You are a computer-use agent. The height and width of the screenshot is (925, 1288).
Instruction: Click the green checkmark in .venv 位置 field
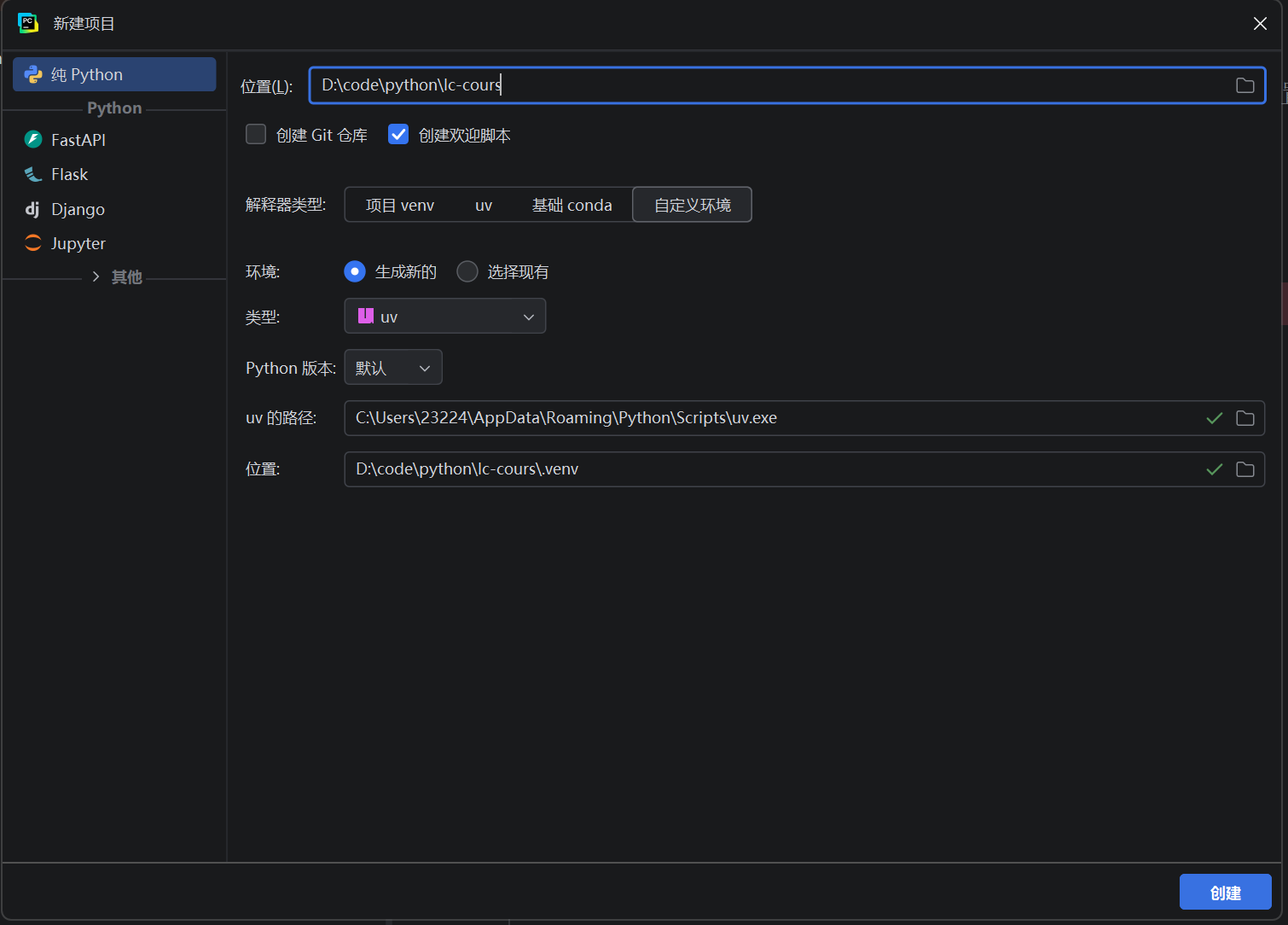(1215, 469)
